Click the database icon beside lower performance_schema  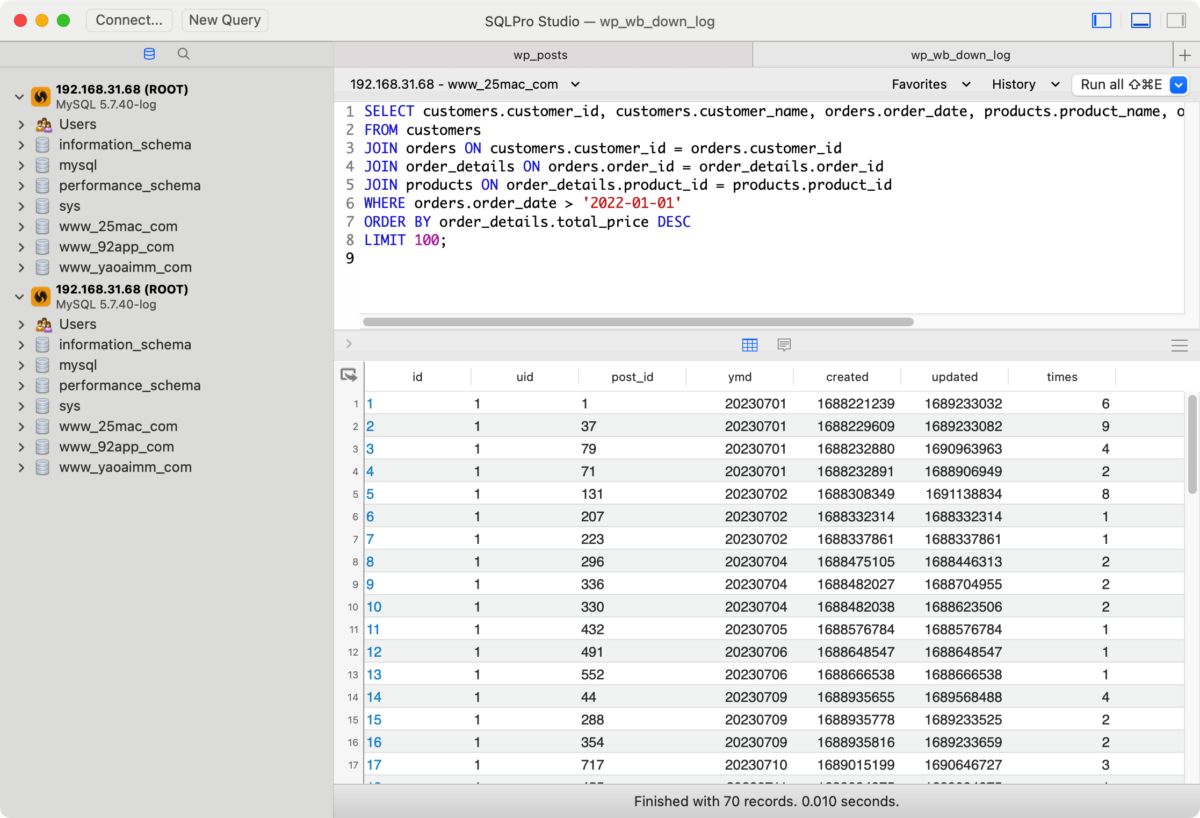click(x=42, y=386)
